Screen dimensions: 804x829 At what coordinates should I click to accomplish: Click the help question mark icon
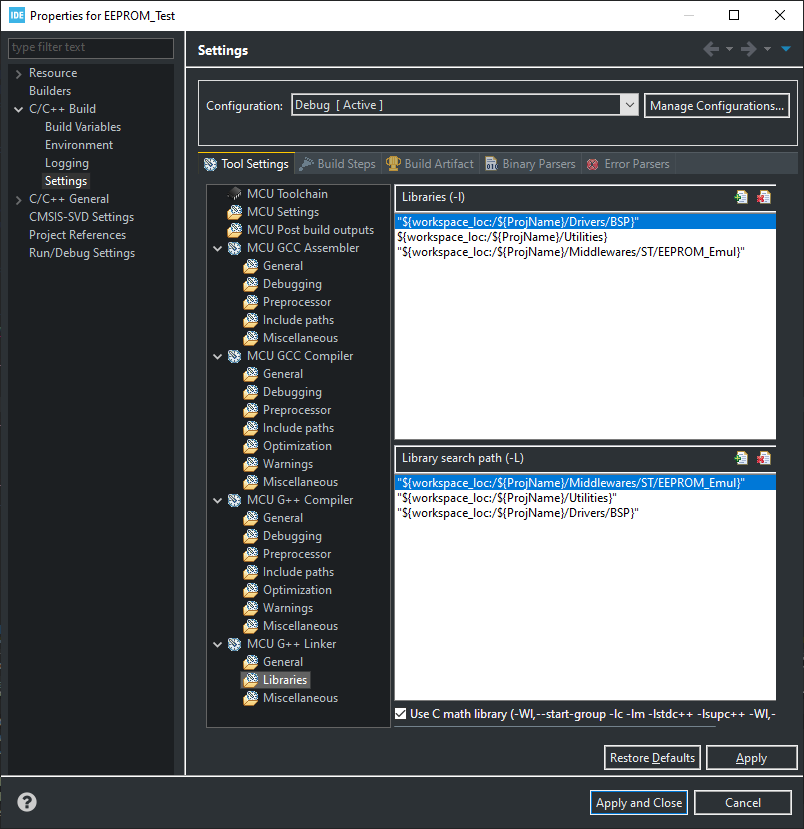click(27, 802)
